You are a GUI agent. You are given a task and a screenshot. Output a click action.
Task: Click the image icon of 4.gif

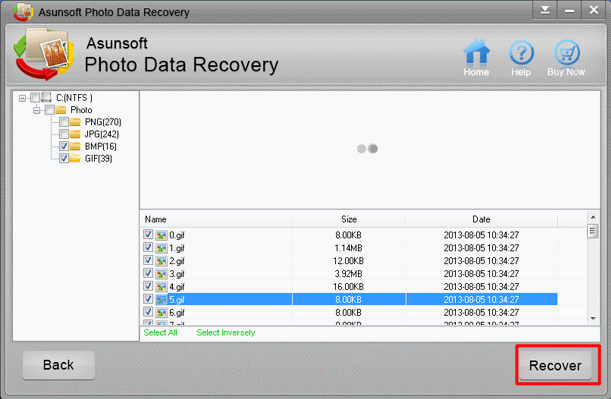pyautogui.click(x=161, y=287)
